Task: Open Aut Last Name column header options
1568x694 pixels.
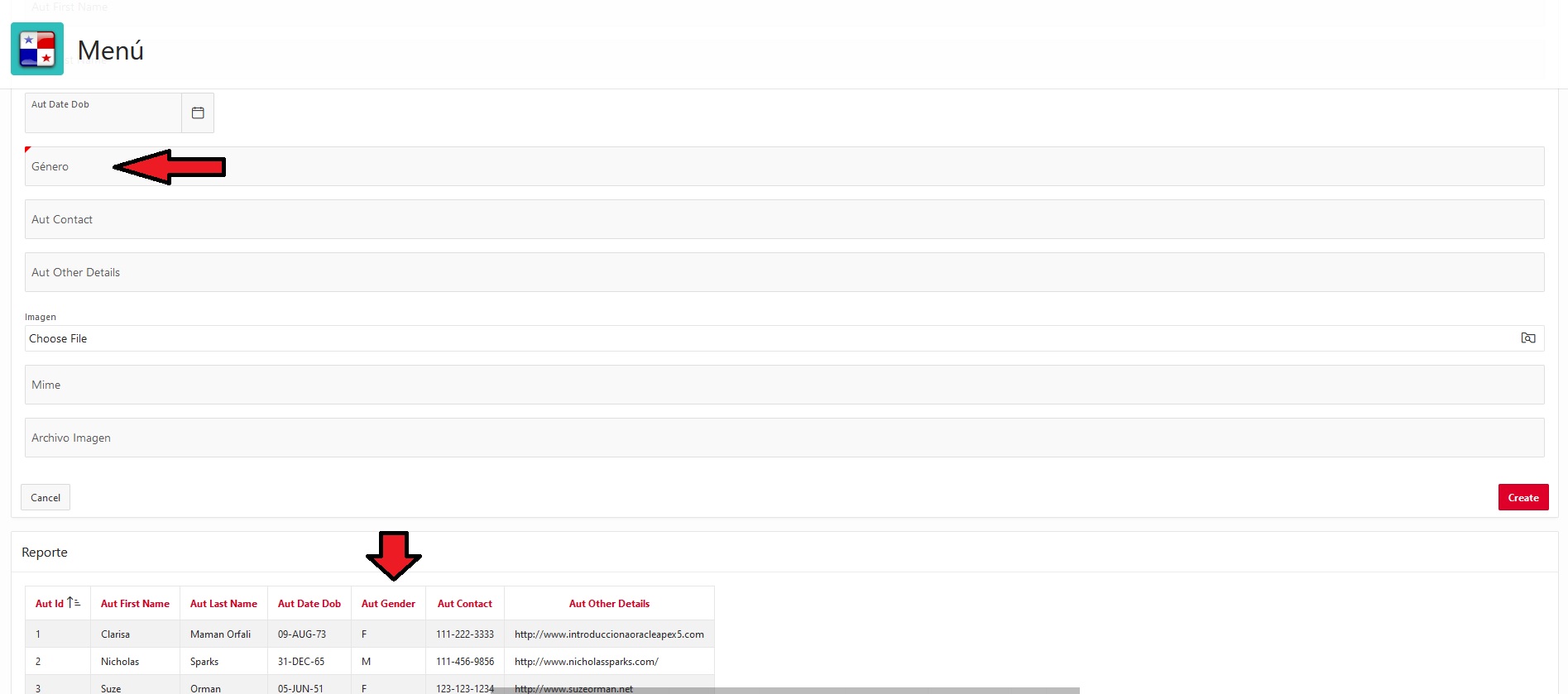Action: pos(223,604)
